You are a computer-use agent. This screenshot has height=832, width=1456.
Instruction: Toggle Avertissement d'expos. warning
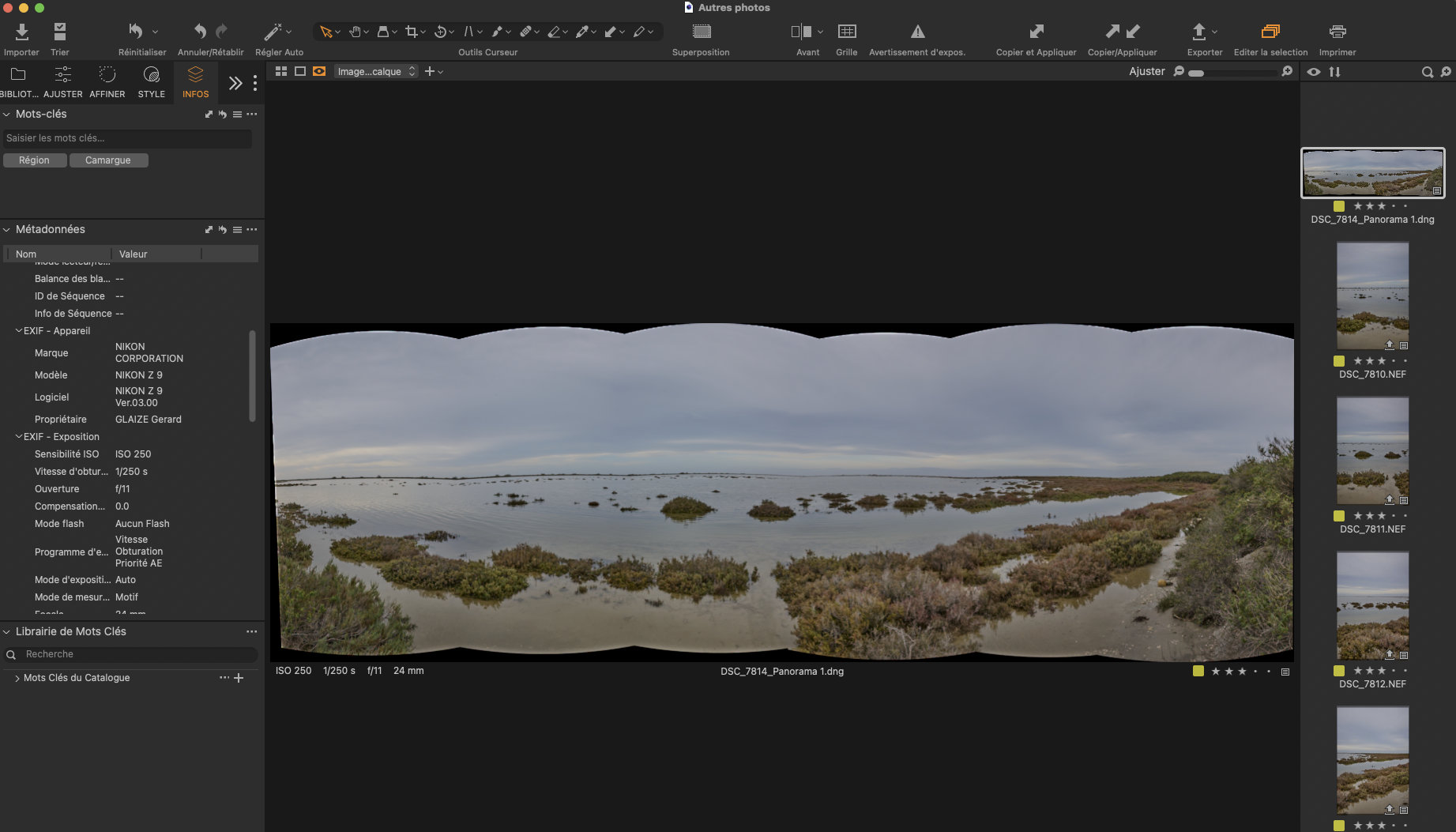917,32
